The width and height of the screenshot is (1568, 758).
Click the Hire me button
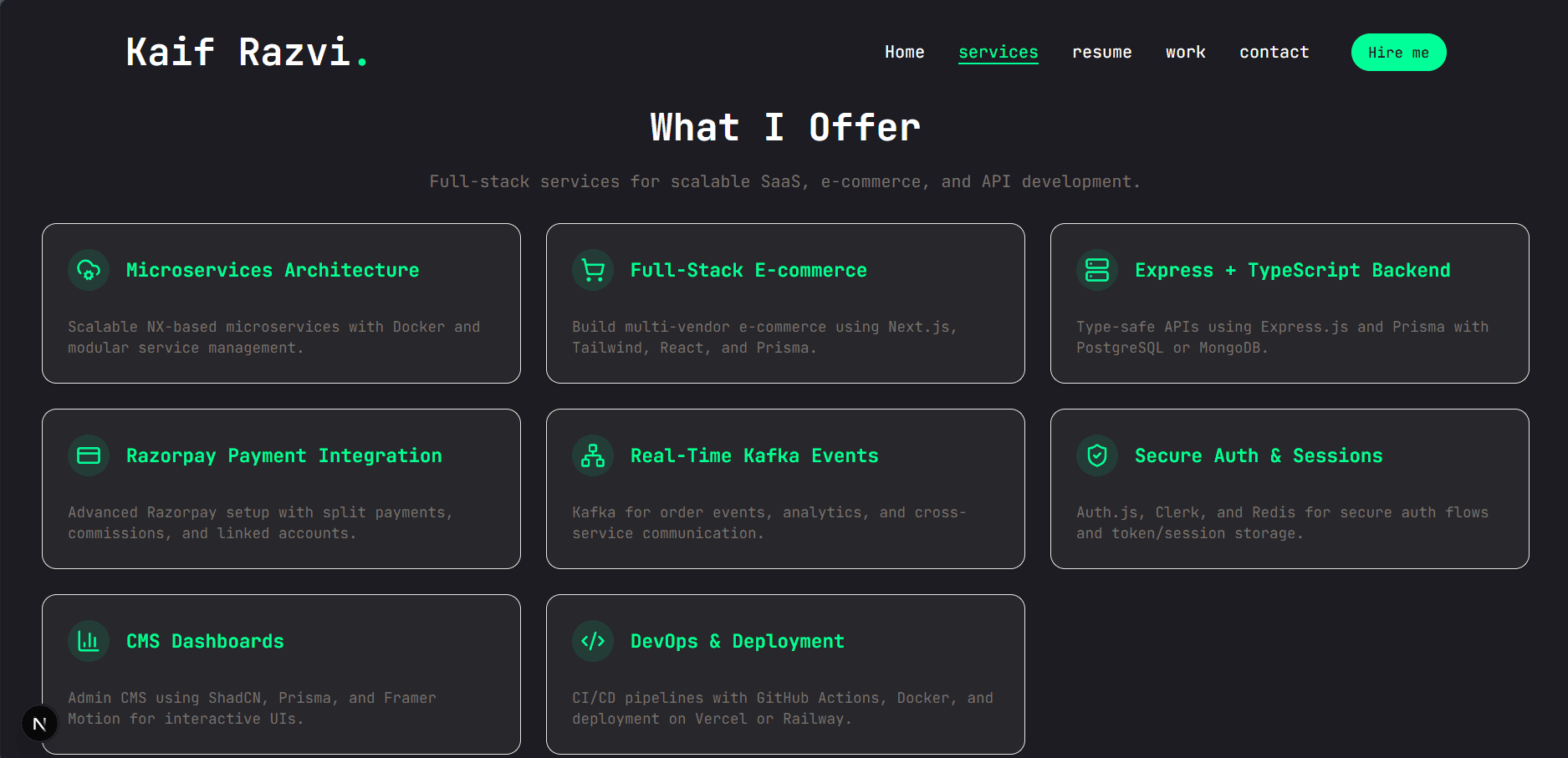tap(1399, 53)
